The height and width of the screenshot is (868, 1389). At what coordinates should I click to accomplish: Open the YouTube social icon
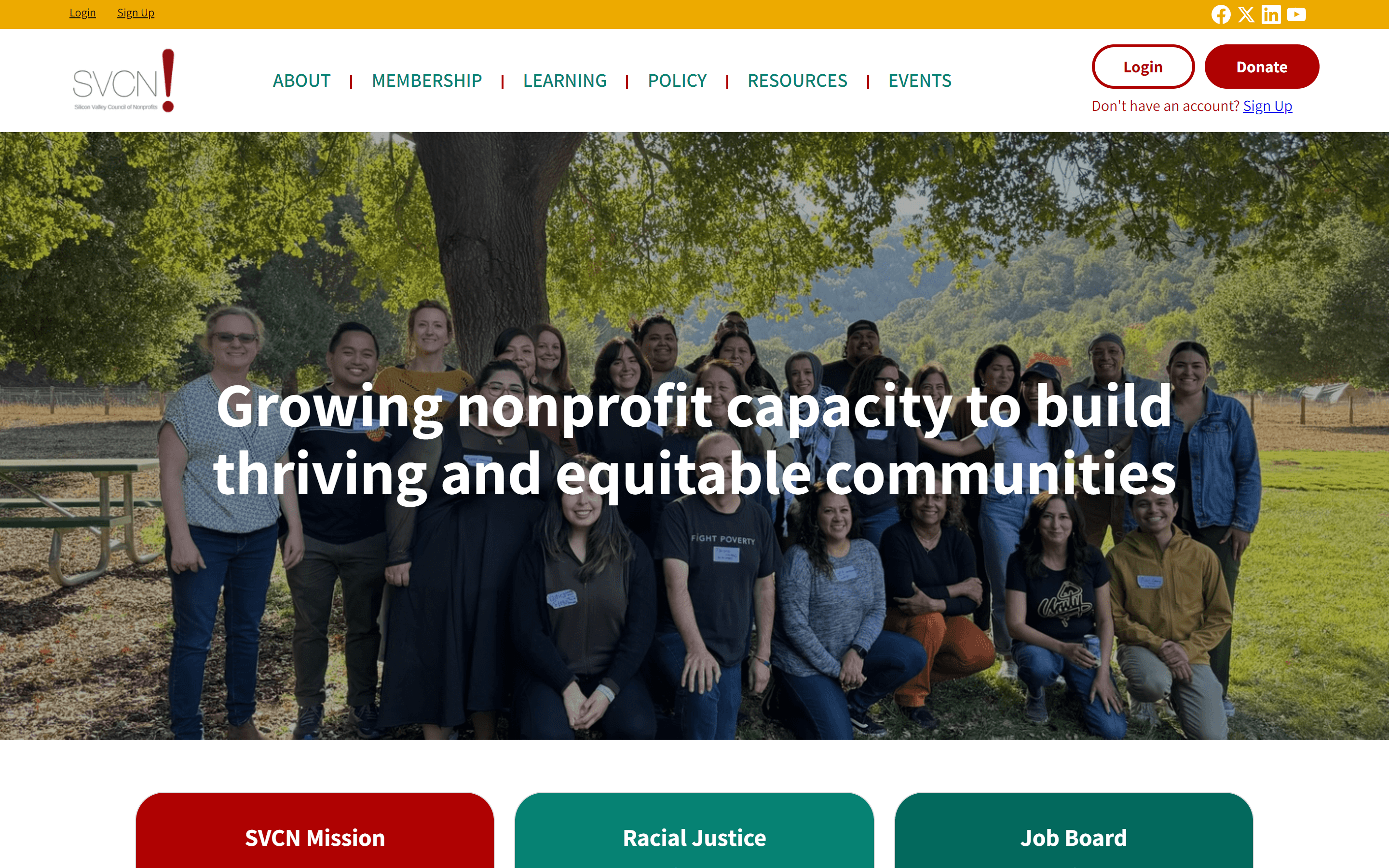point(1296,14)
